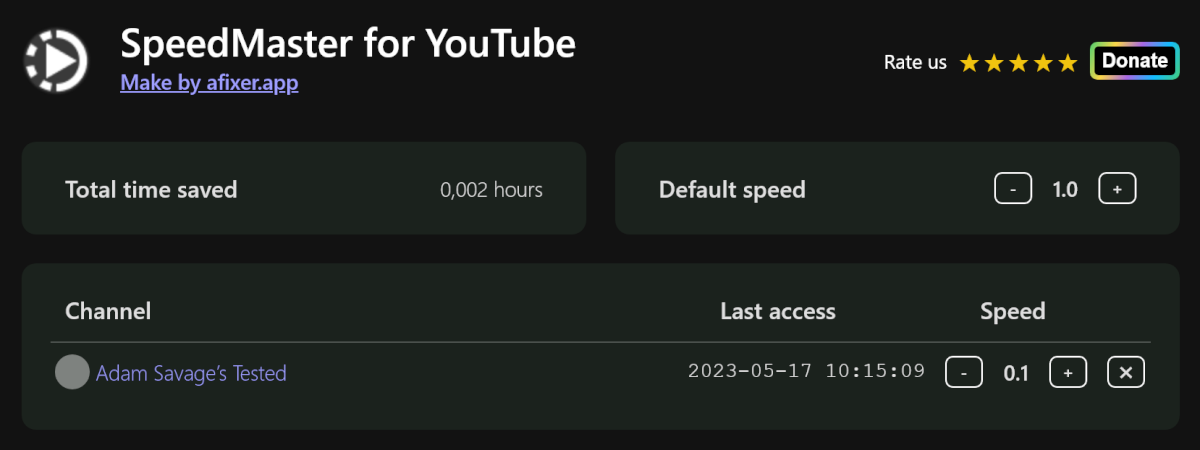Viewport: 1200px width, 450px height.
Task: Remove Adam Savage's Tested channel entry
Action: 1126,373
